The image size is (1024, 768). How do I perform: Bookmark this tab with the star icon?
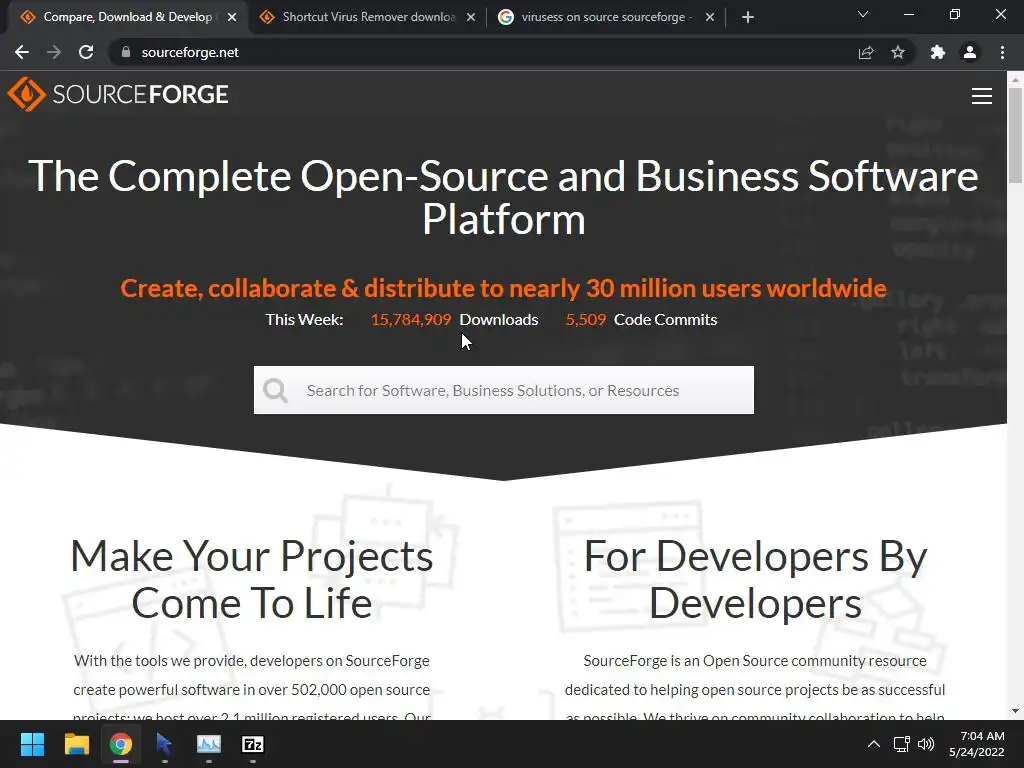898,52
